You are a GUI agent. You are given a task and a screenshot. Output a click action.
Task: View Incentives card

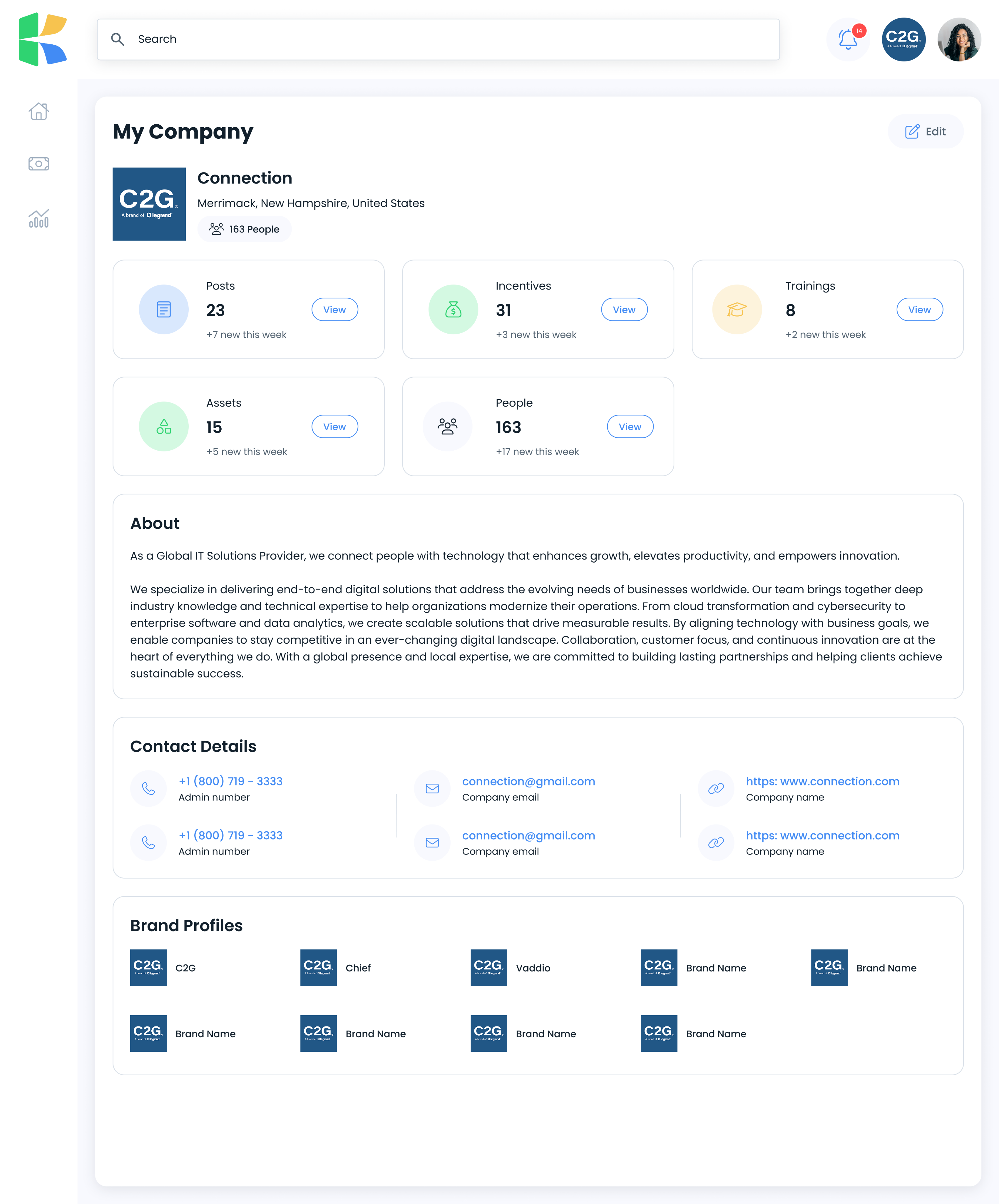[624, 310]
